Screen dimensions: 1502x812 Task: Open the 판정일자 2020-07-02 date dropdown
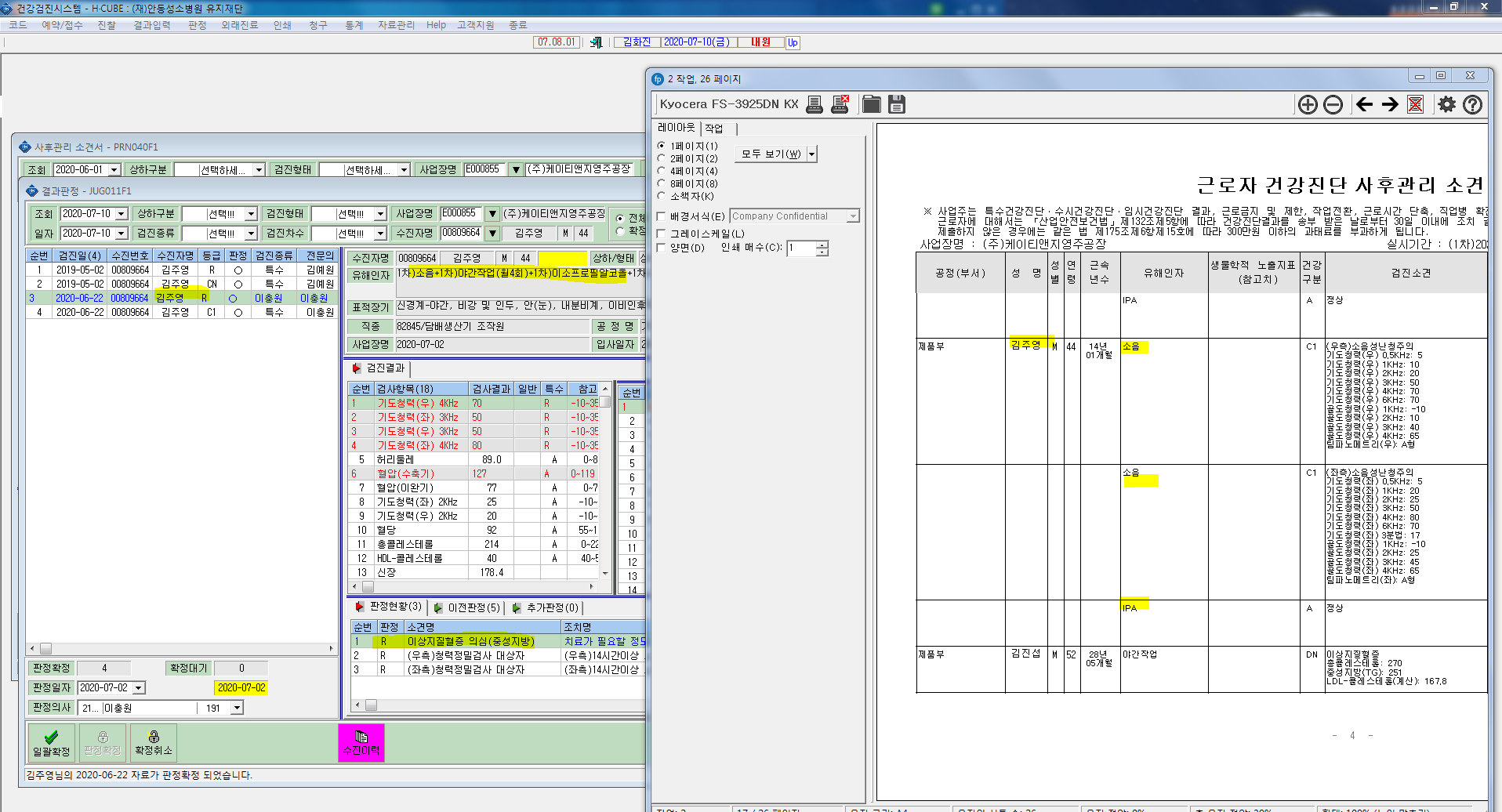pyautogui.click(x=139, y=688)
